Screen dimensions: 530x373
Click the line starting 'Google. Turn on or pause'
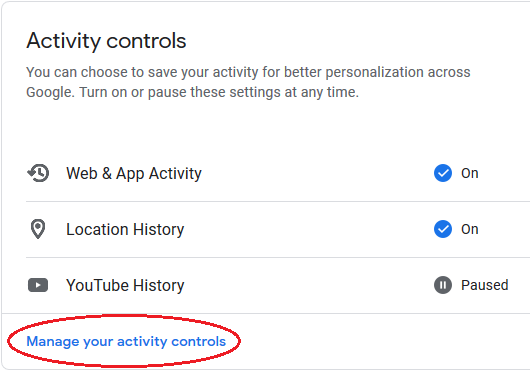tap(192, 92)
